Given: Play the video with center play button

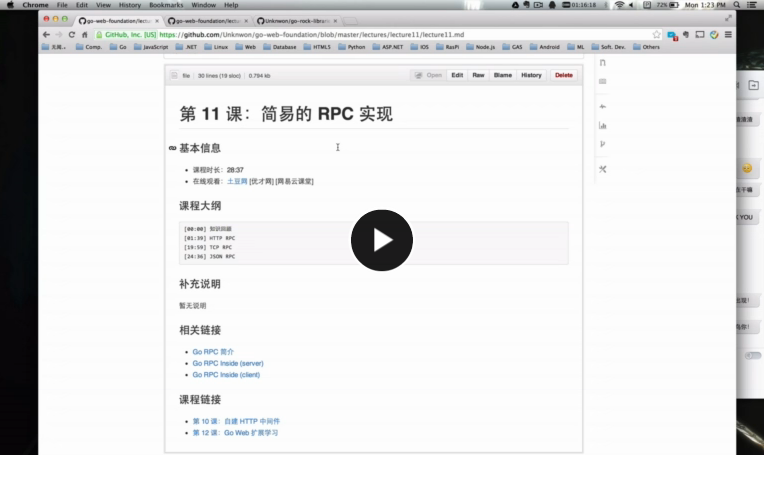Looking at the screenshot, I should (x=382, y=240).
